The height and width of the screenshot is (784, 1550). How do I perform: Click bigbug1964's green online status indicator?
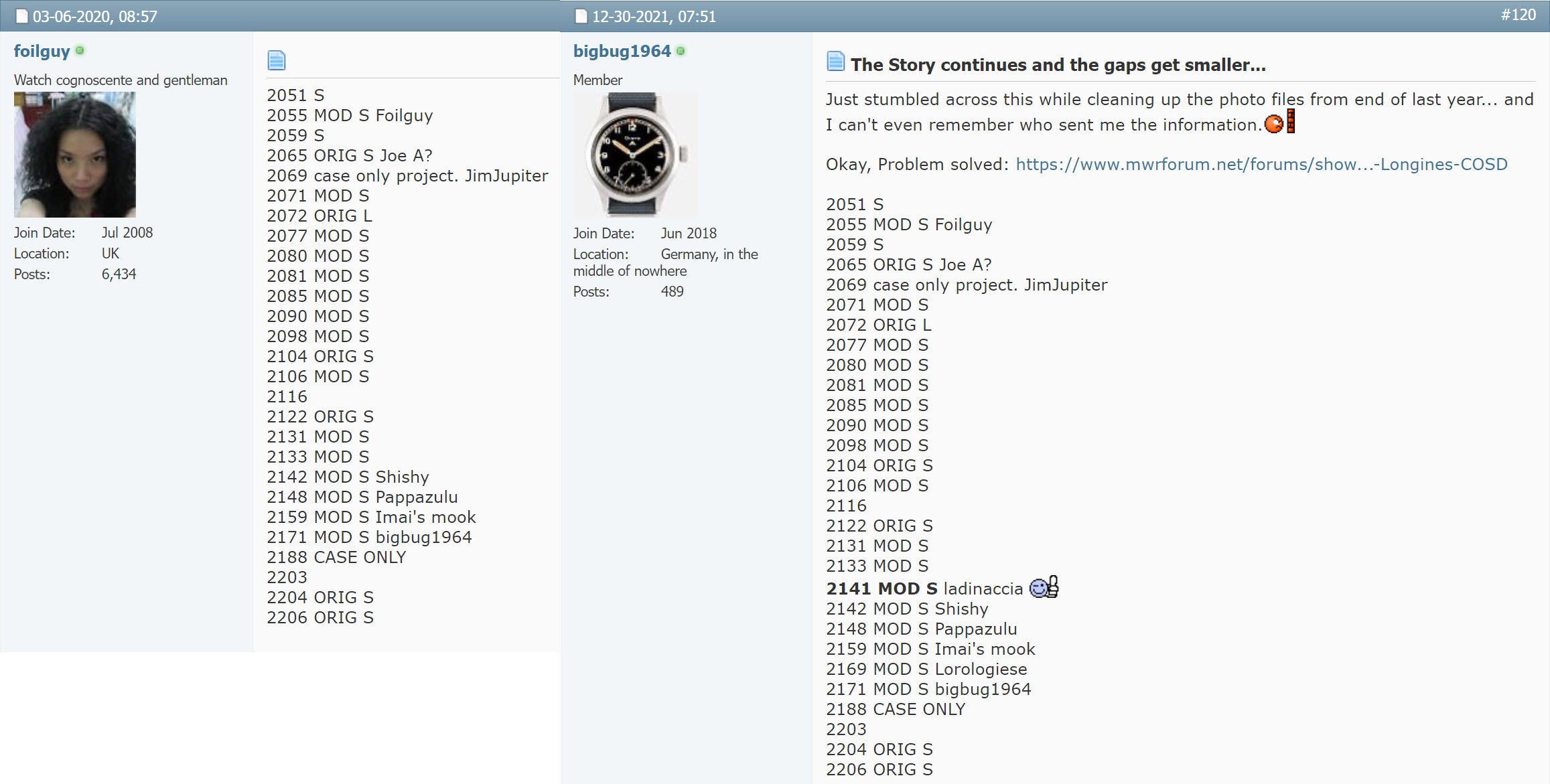(x=681, y=51)
